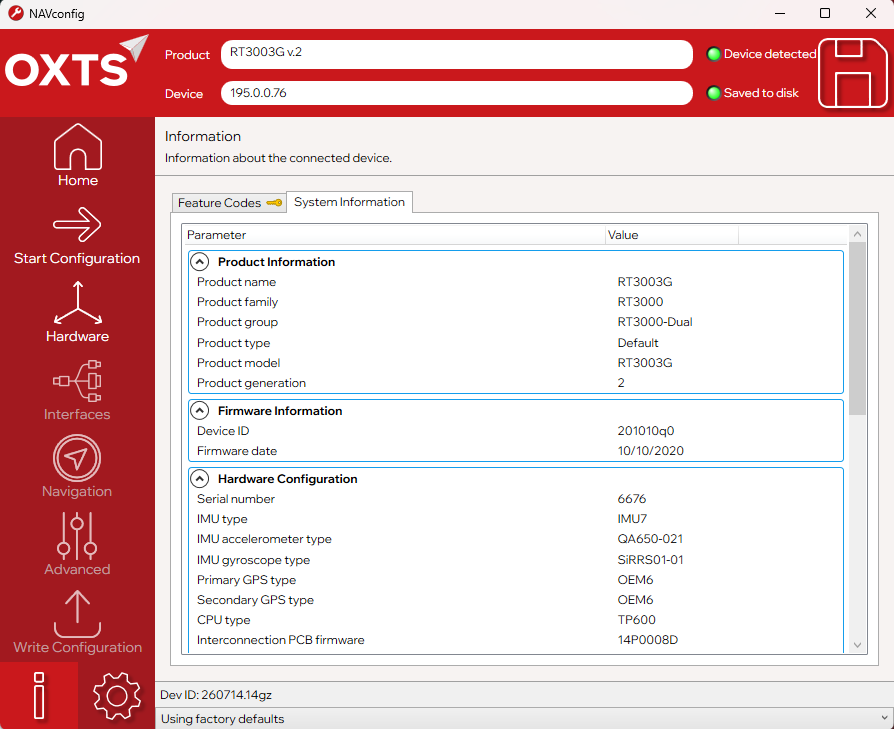The image size is (894, 729).
Task: Select the Product group row
Action: point(515,322)
